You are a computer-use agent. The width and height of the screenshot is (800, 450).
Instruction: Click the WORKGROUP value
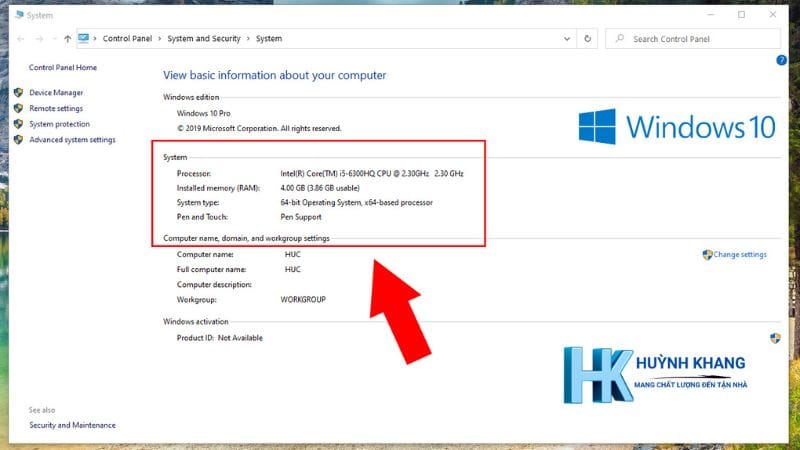click(x=303, y=299)
